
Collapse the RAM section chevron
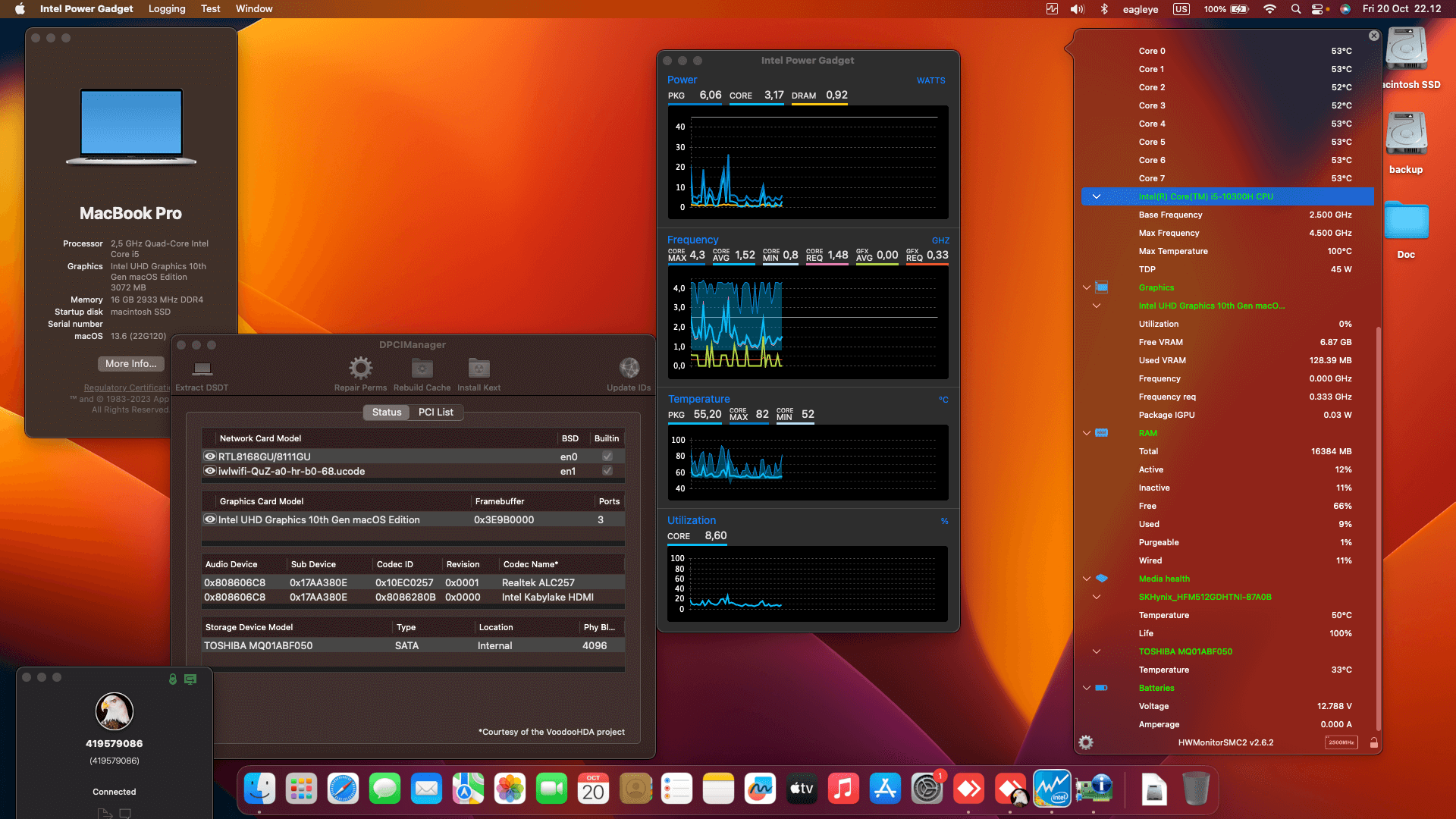(x=1087, y=433)
